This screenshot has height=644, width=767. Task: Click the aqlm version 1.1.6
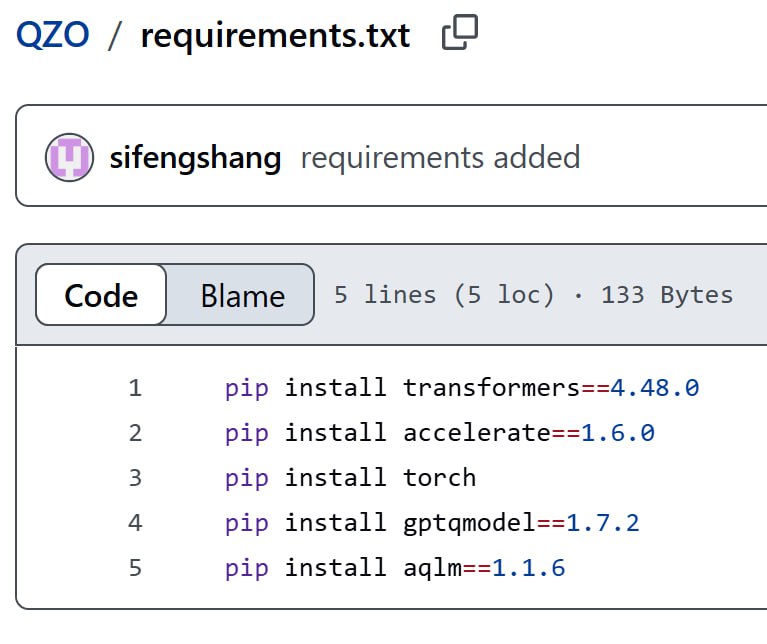click(528, 568)
